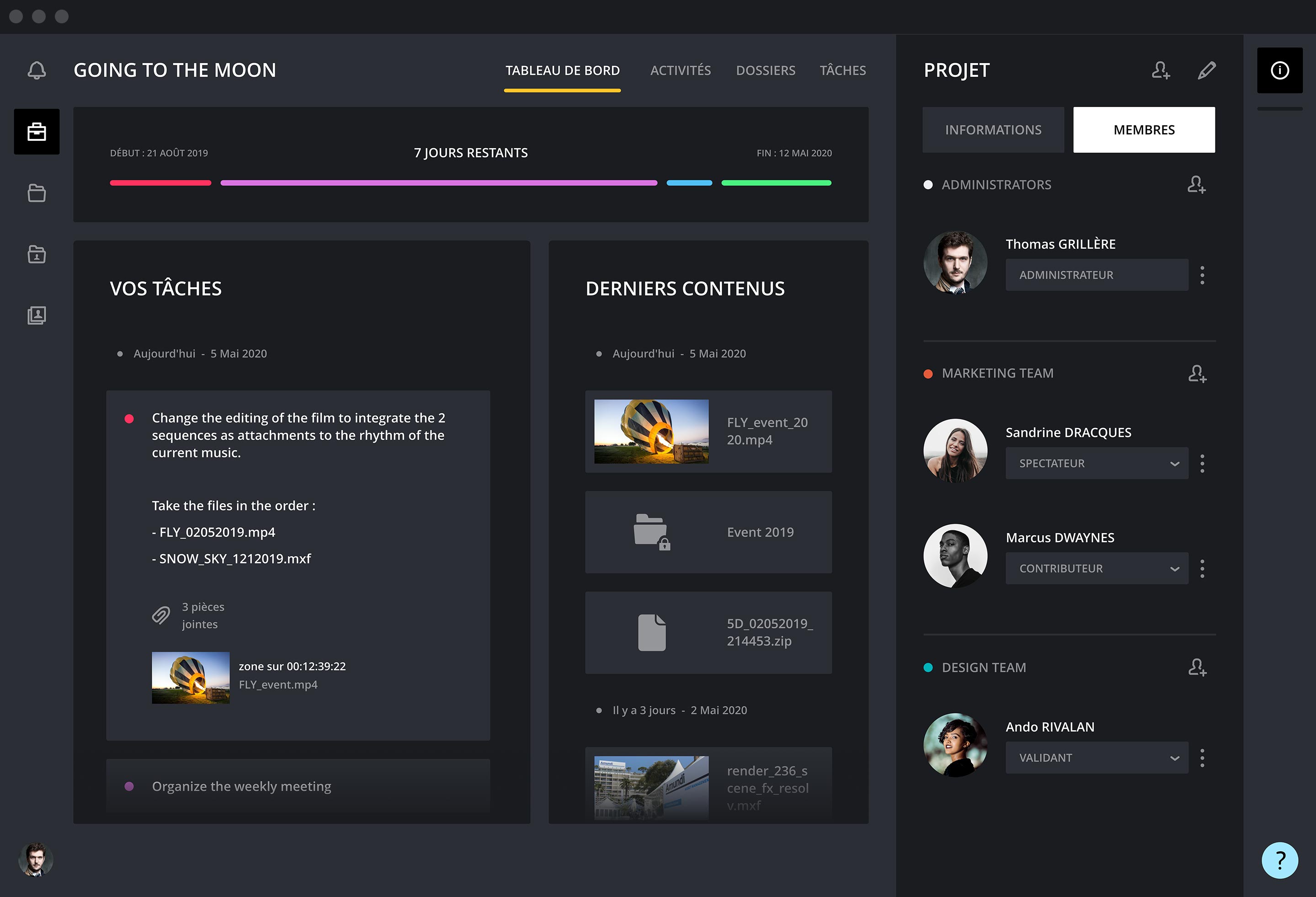The image size is (1316, 897).
Task: Open the contacts gallery icon in sidebar
Action: (37, 315)
